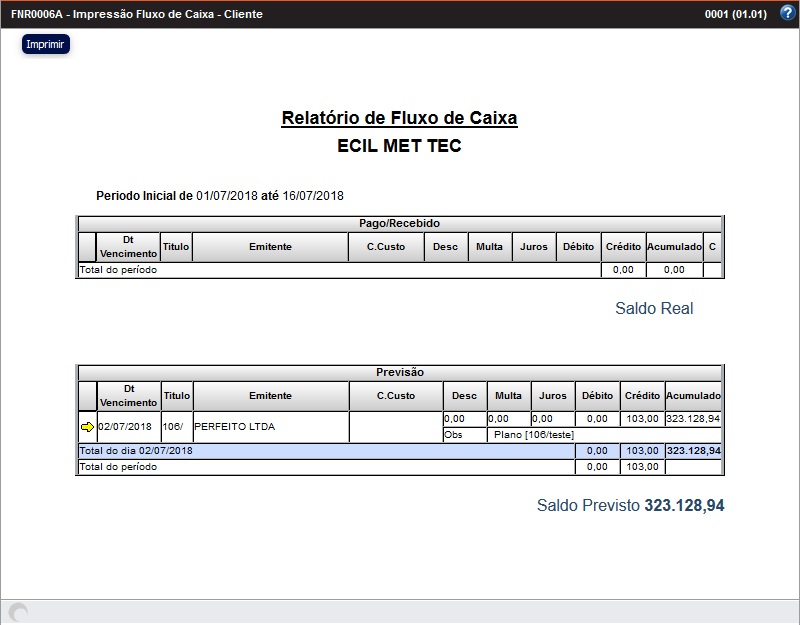Click the Acumulado column header under Previsão
This screenshot has height=625, width=800.
point(693,395)
